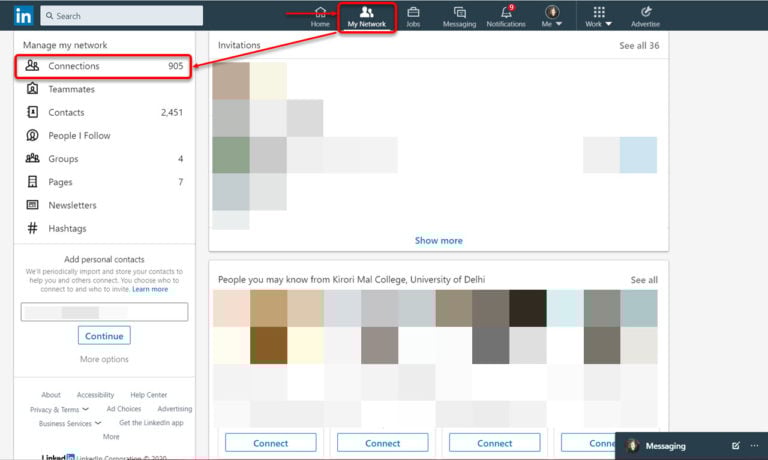768x460 pixels.
Task: Click the Hashtags # icon
Action: click(x=32, y=228)
